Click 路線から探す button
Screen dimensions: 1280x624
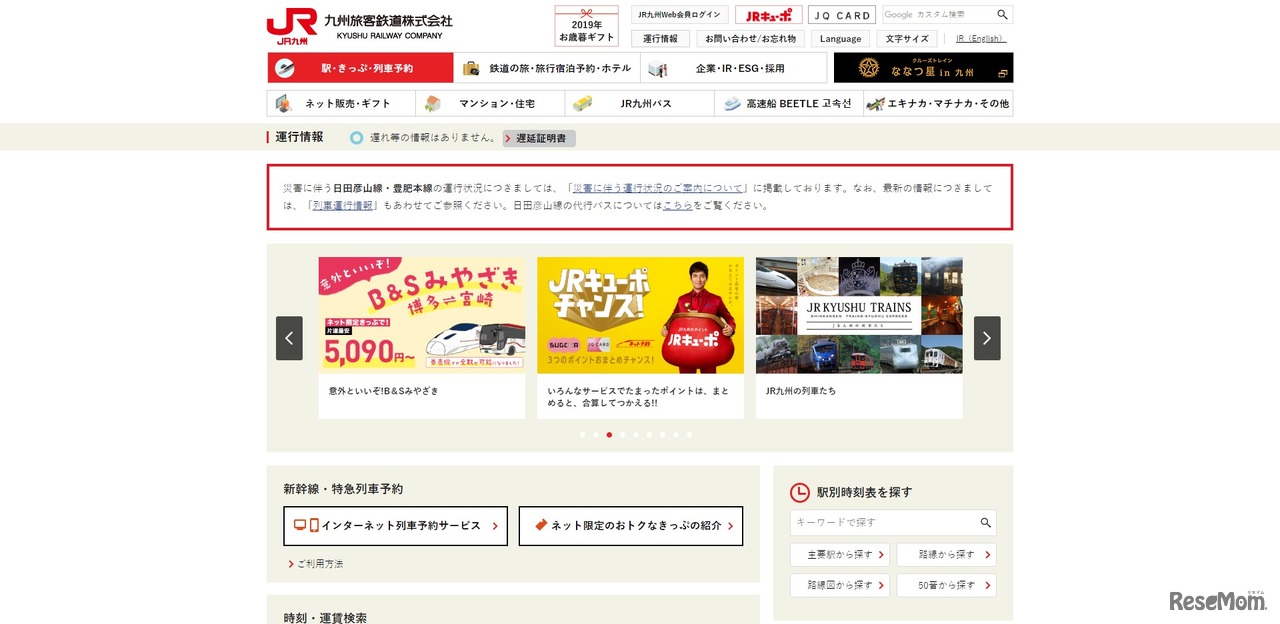[946, 555]
